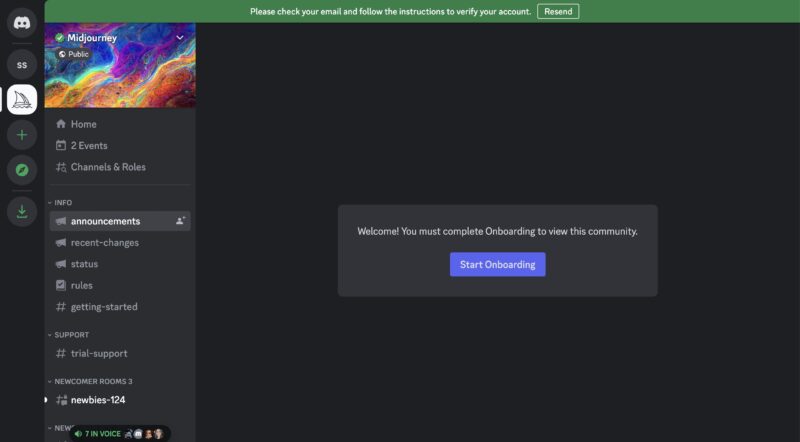Image resolution: width=800 pixels, height=442 pixels.
Task: Open the 2 Events item
Action: pyautogui.click(x=88, y=145)
